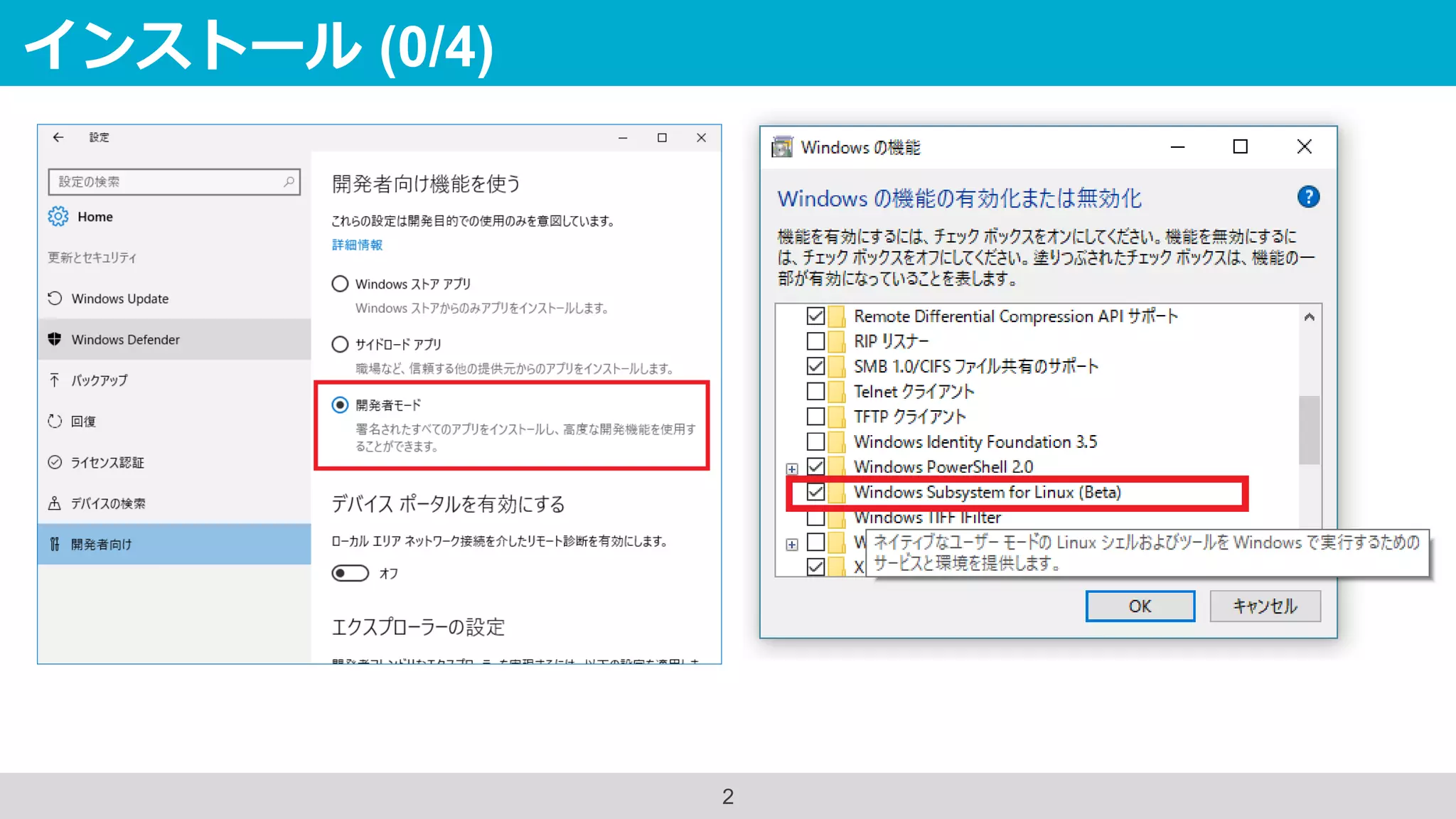Click folder icon beside Windows Subsystem for Linux
The image size is (1456, 819).
tap(837, 492)
